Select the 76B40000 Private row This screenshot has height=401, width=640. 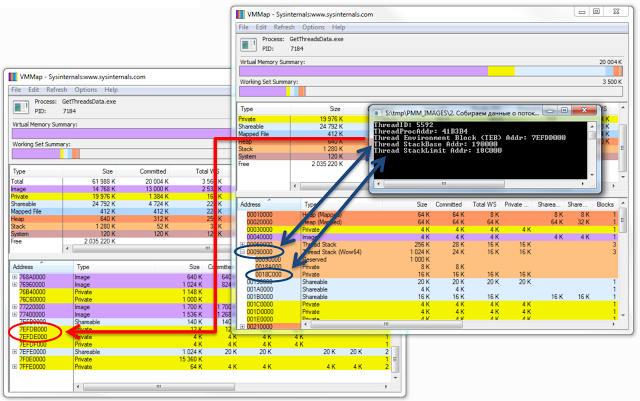click(x=121, y=292)
